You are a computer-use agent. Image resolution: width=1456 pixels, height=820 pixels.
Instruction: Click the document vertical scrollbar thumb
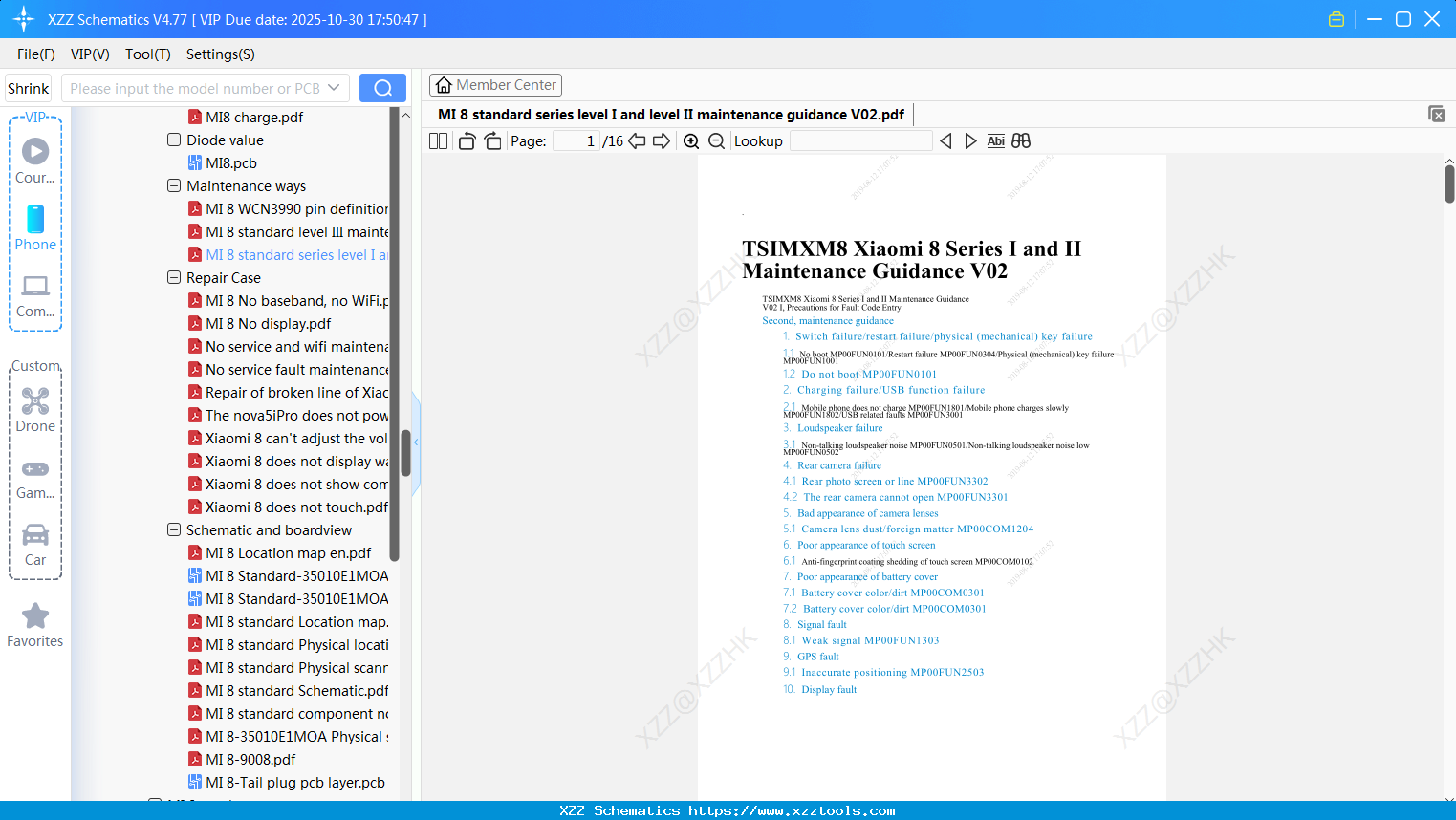[x=1449, y=183]
